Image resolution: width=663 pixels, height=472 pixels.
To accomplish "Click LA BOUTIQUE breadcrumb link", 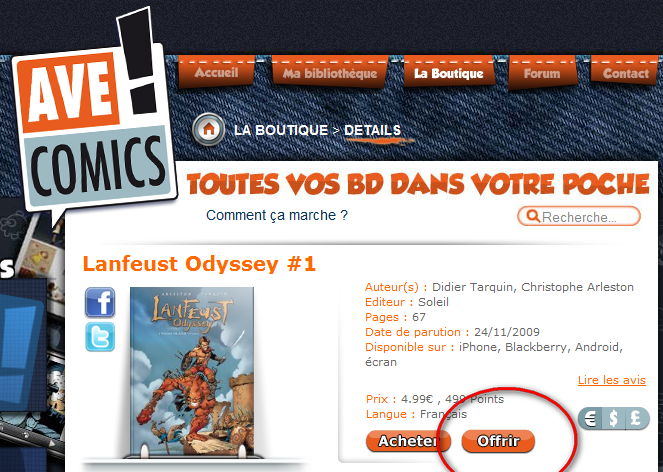I will point(281,130).
